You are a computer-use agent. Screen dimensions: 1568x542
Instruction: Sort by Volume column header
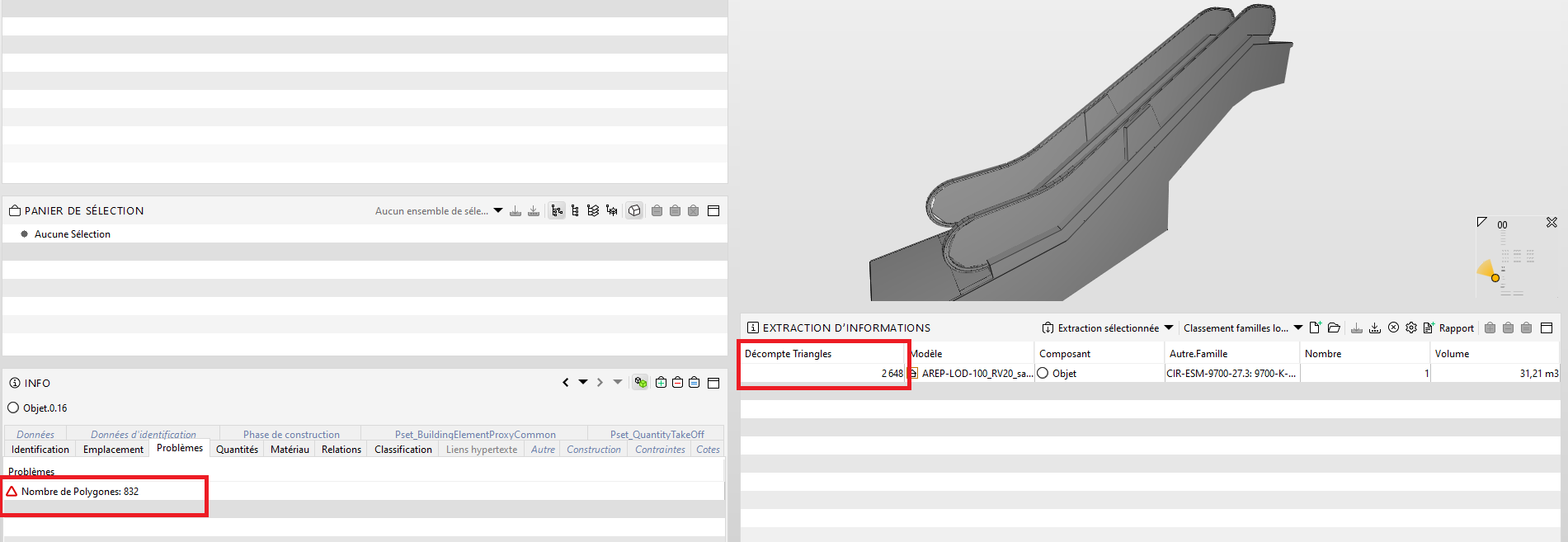point(1495,354)
